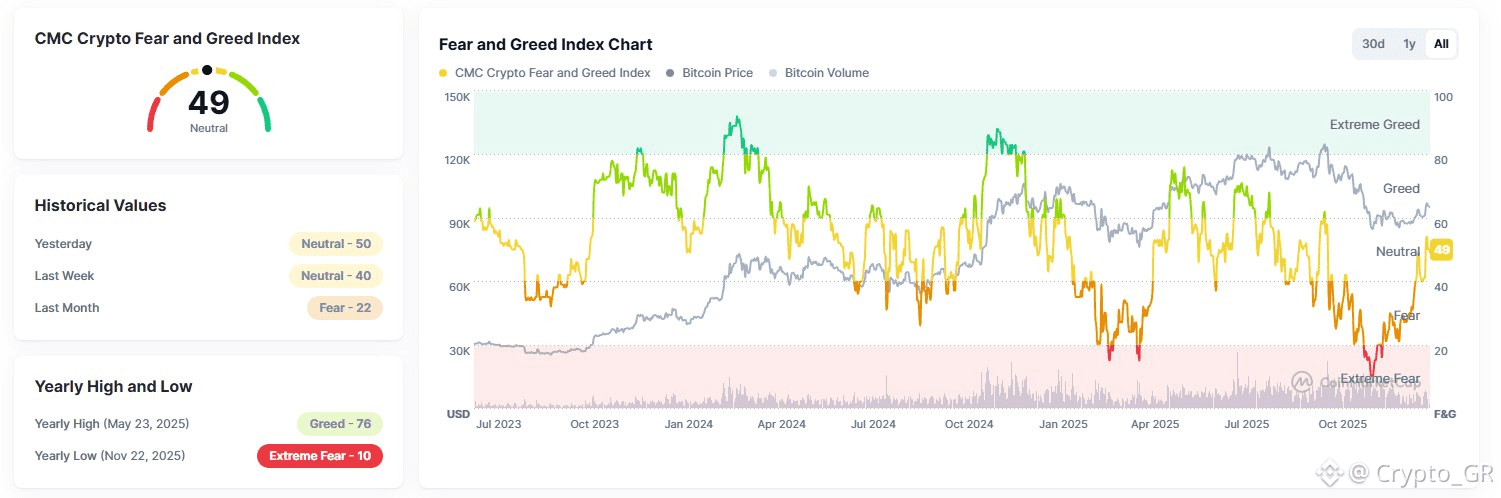The height and width of the screenshot is (498, 1501).
Task: Toggle the Bitcoin Price series label
Action: (x=718, y=73)
